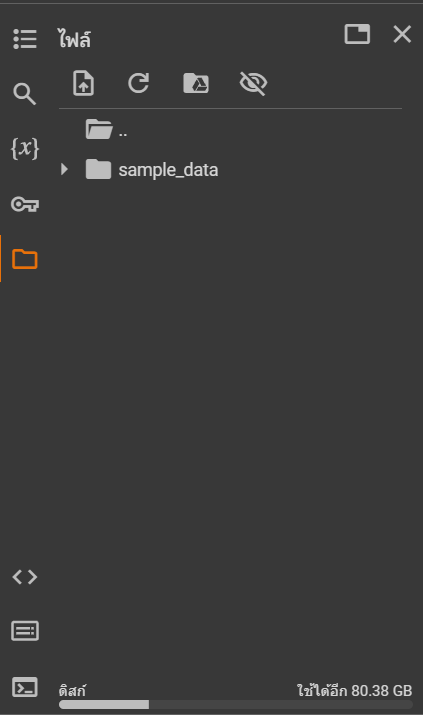Viewport: 423px width, 715px height.
Task: Open the secrets key panel
Action: tap(25, 204)
